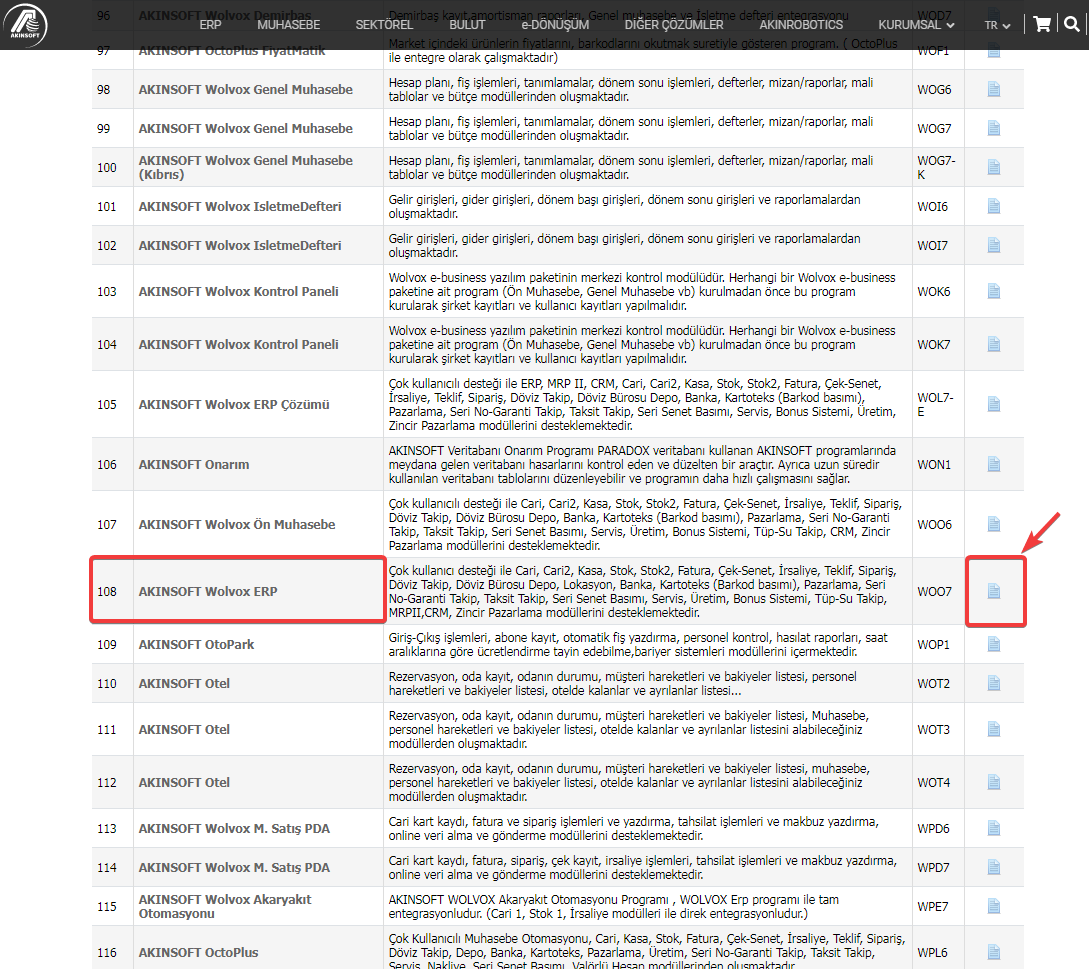Open document icon for code WOI7
The width and height of the screenshot is (1089, 969).
(x=994, y=245)
